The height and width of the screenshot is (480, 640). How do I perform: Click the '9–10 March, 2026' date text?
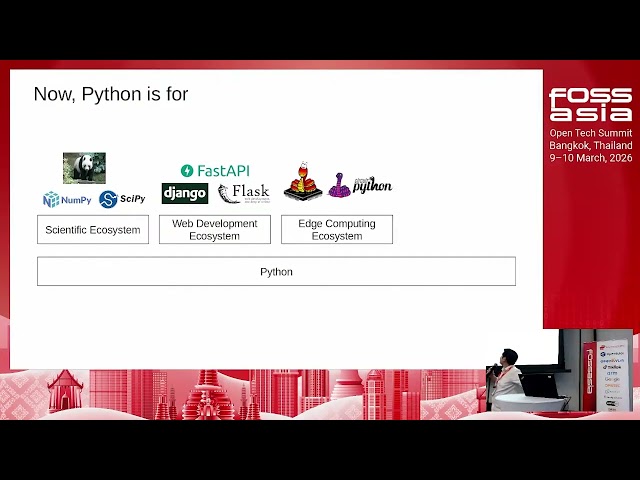tap(591, 158)
